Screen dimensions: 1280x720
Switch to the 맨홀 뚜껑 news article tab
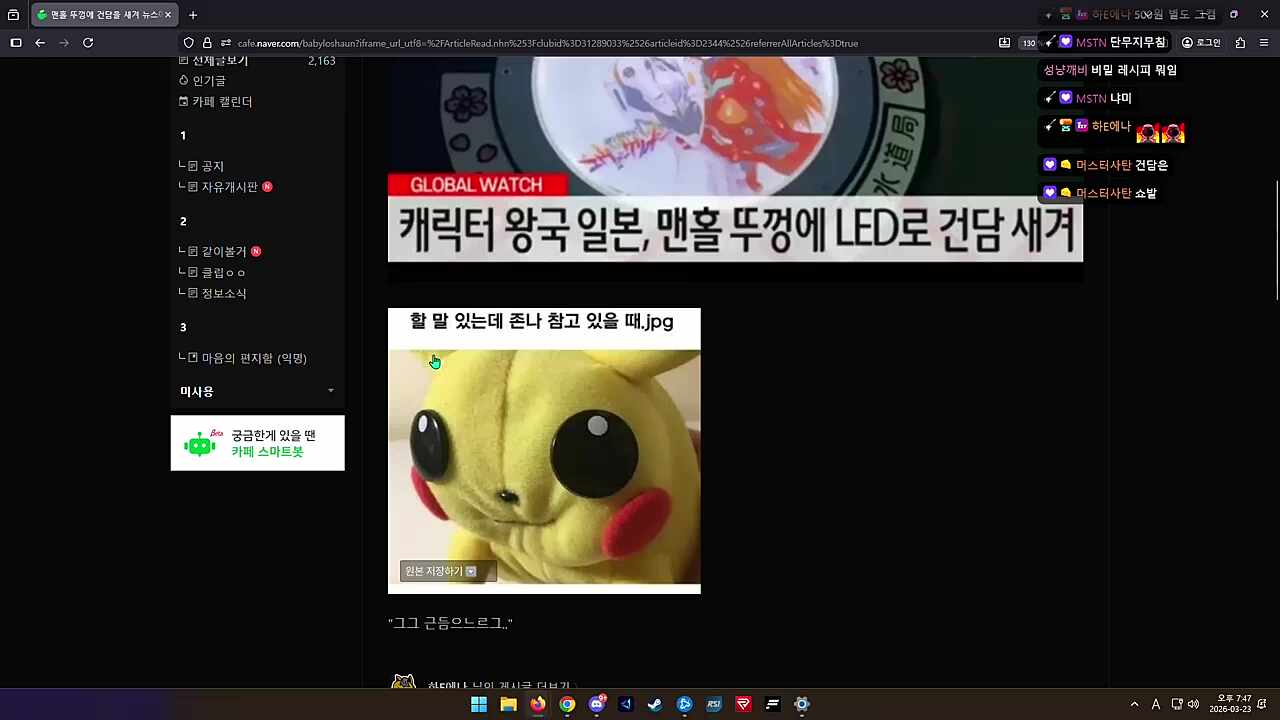pyautogui.click(x=95, y=15)
